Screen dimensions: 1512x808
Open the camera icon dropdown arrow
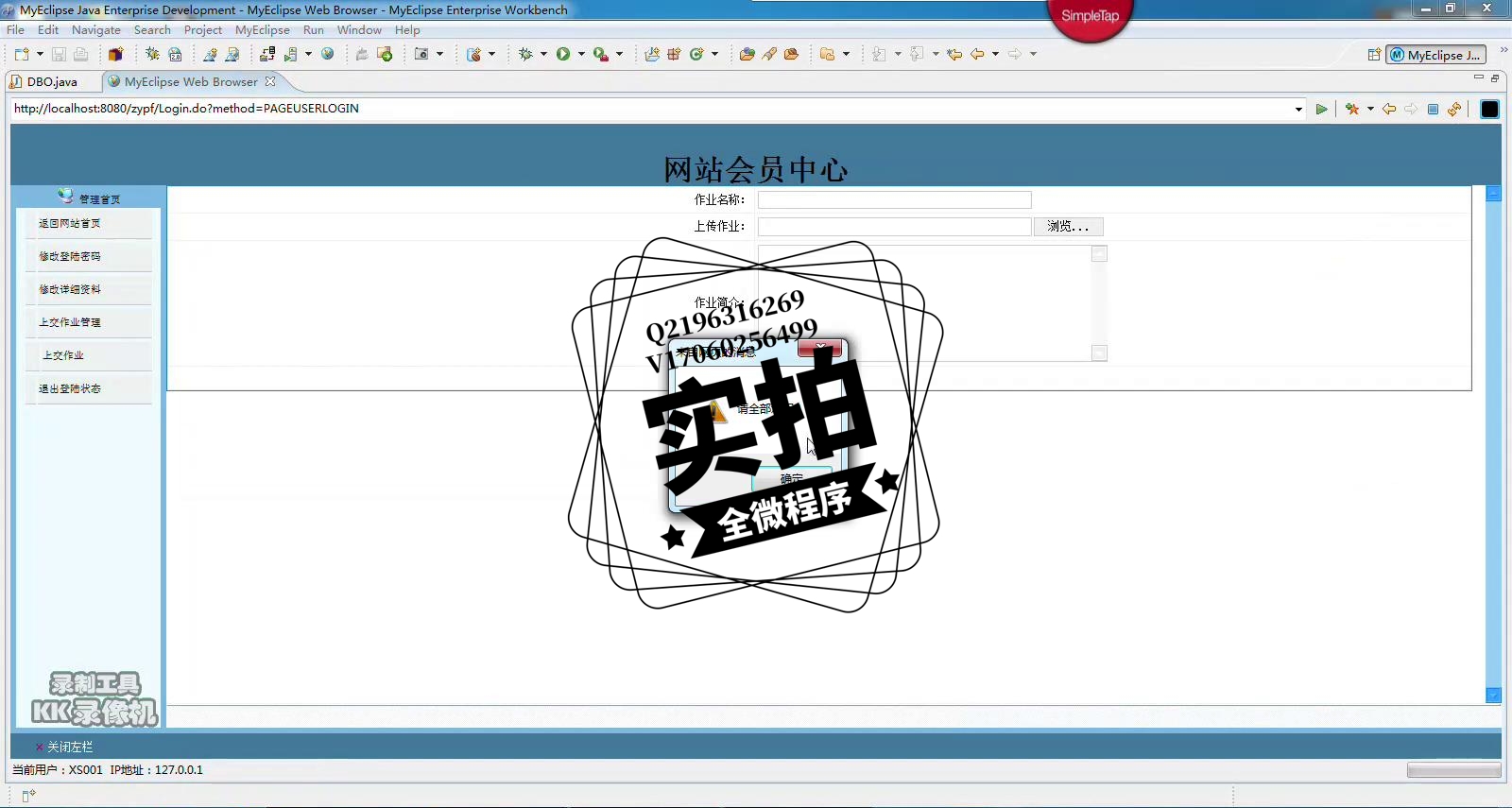click(439, 54)
